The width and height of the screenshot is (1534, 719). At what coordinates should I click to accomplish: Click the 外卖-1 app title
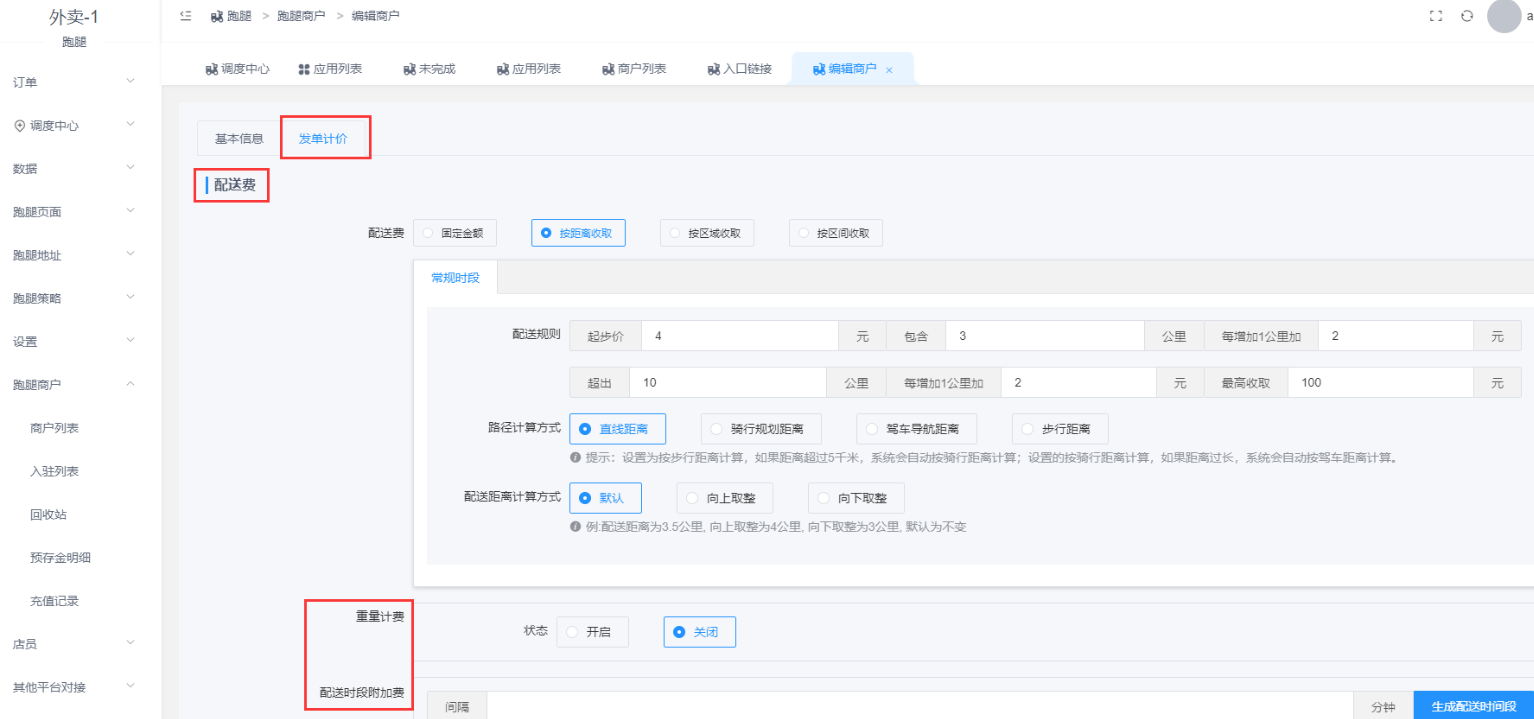click(74, 17)
